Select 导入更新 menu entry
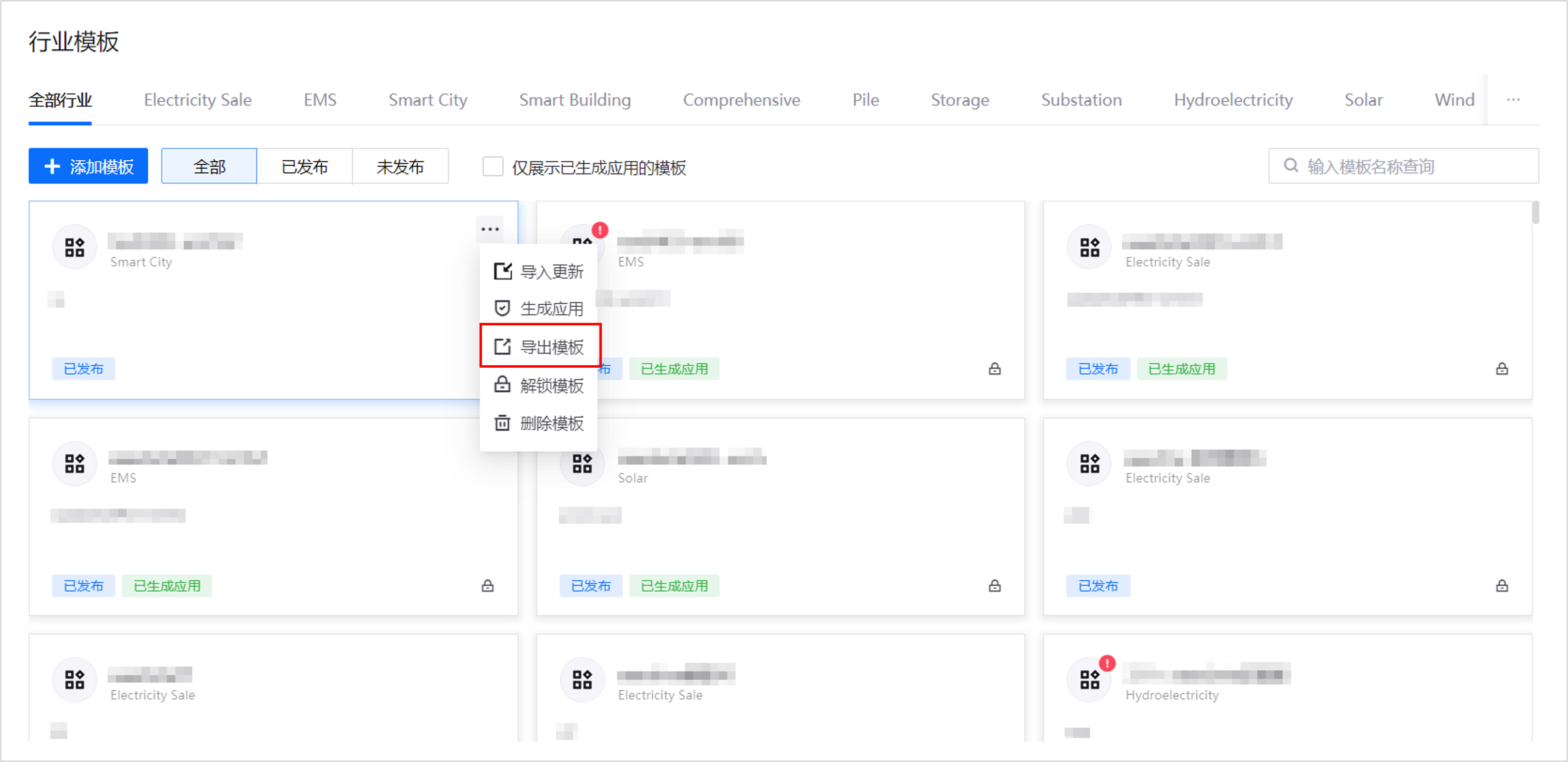The height and width of the screenshot is (762, 1568). click(x=539, y=271)
